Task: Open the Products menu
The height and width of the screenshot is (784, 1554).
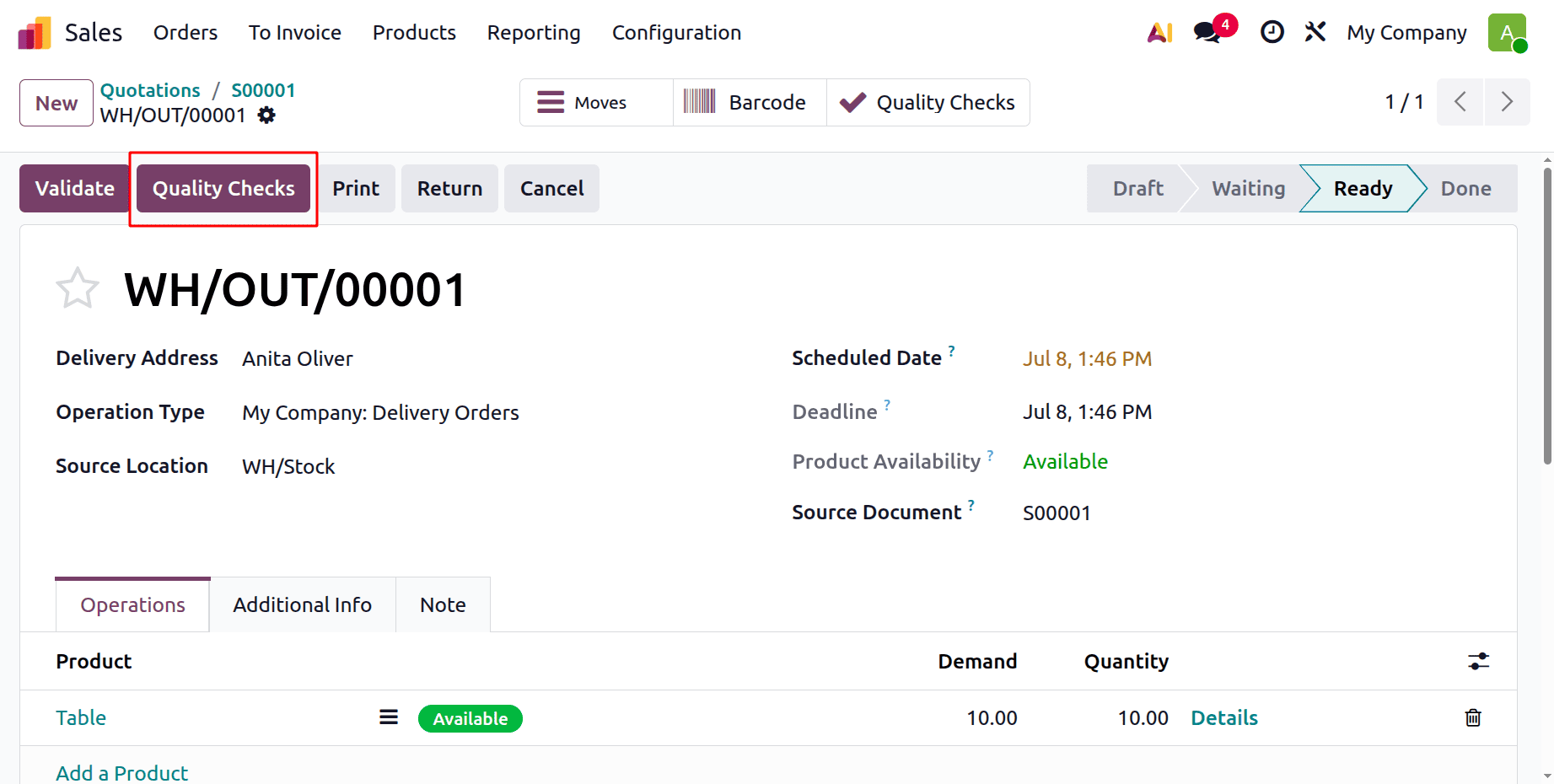Action: 414,33
